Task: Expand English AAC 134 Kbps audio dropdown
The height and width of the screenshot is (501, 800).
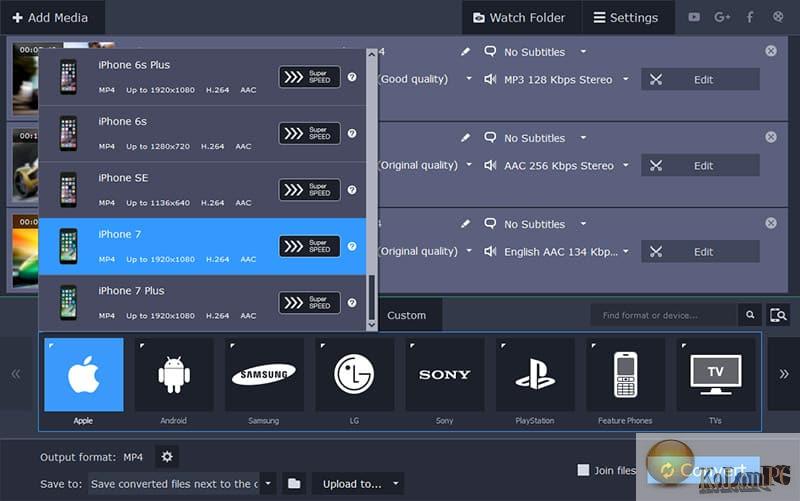Action: tap(626, 252)
